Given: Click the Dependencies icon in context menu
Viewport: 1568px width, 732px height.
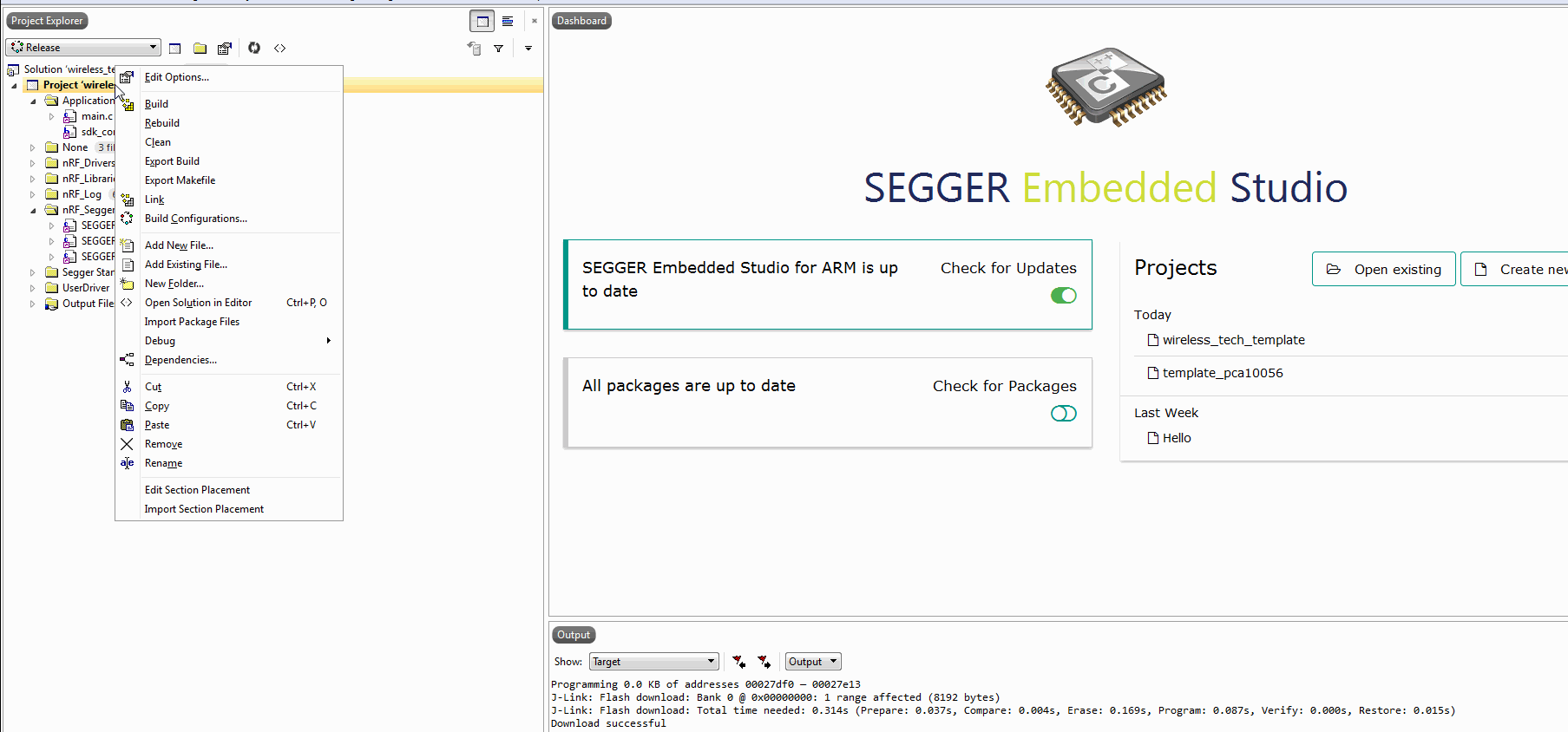Looking at the screenshot, I should pyautogui.click(x=127, y=360).
